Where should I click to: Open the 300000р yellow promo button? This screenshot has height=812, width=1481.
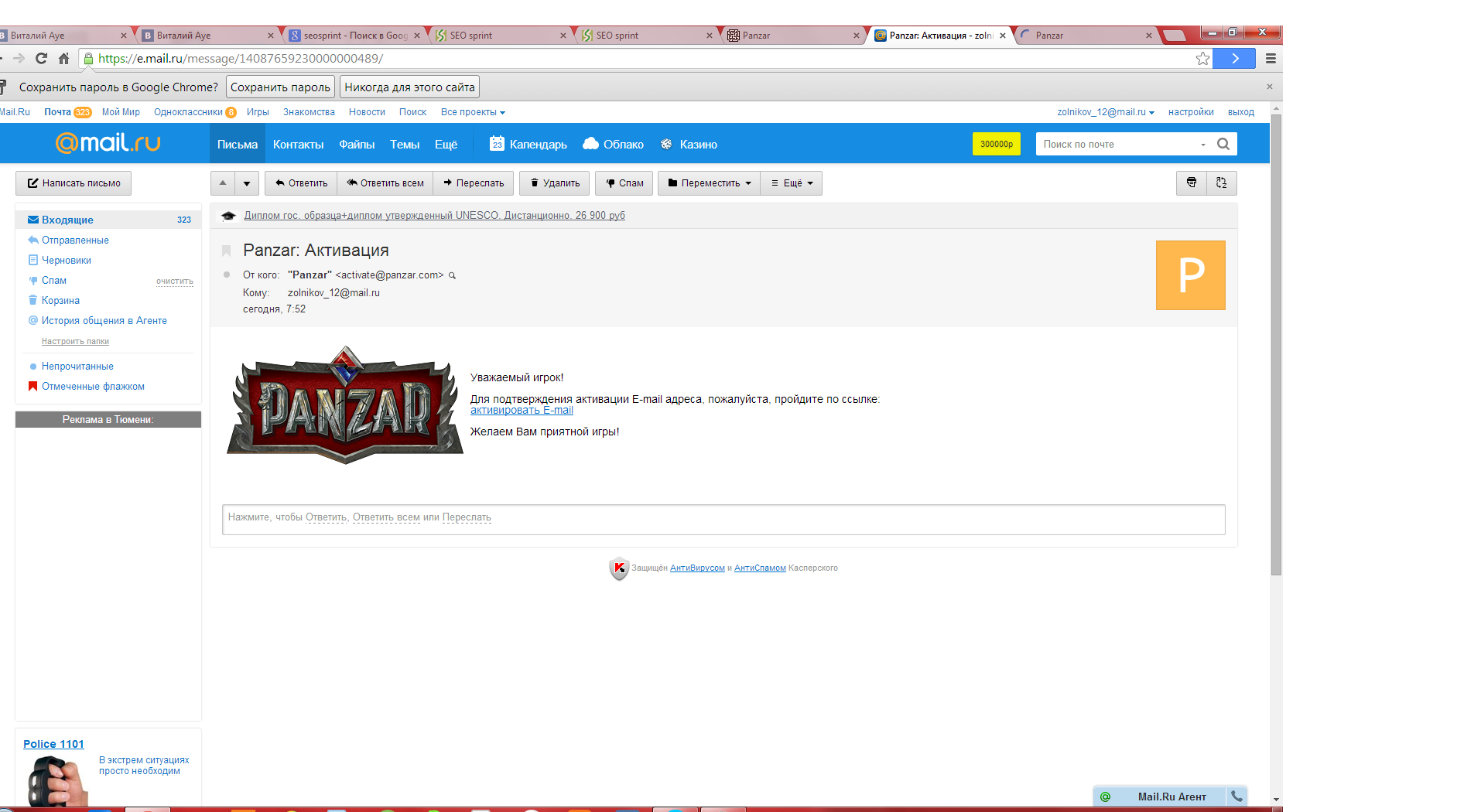(997, 144)
